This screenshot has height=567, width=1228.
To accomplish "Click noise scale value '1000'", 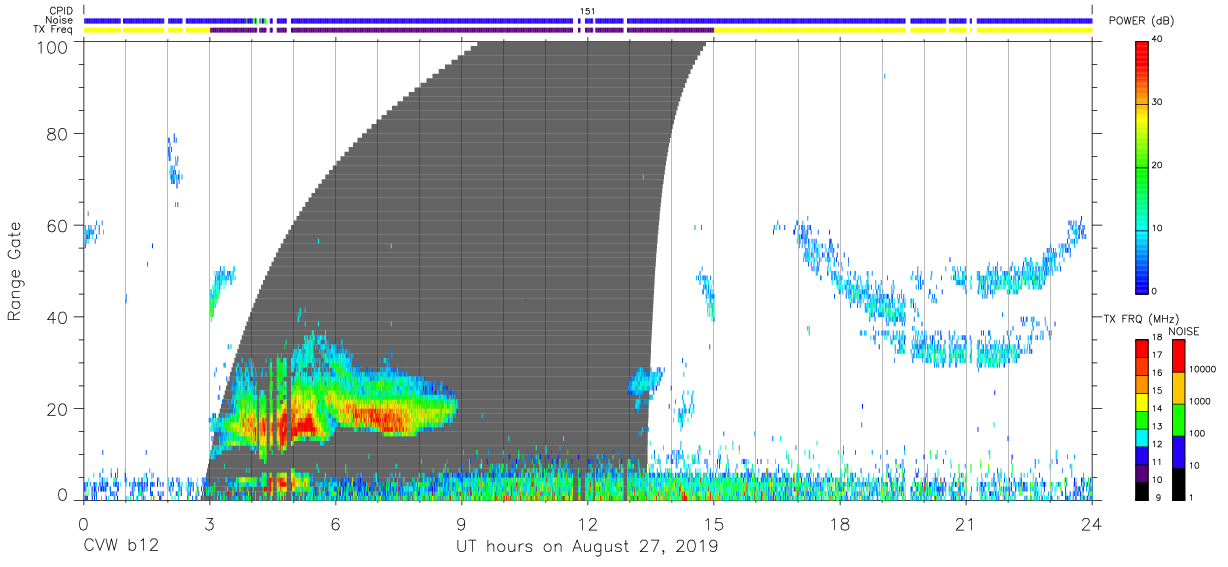I will click(1200, 401).
